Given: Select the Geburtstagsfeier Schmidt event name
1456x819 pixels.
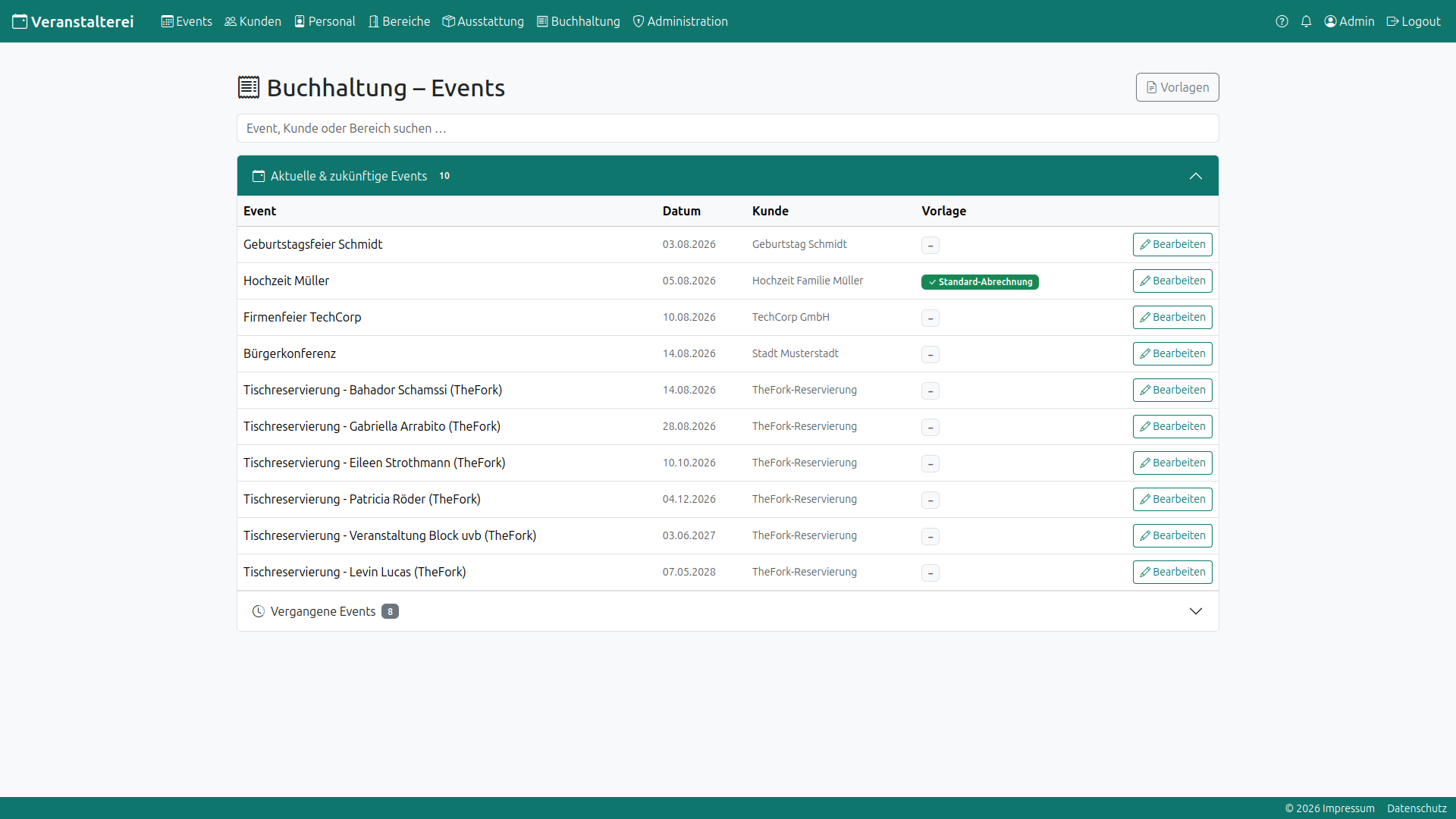Looking at the screenshot, I should tap(312, 244).
